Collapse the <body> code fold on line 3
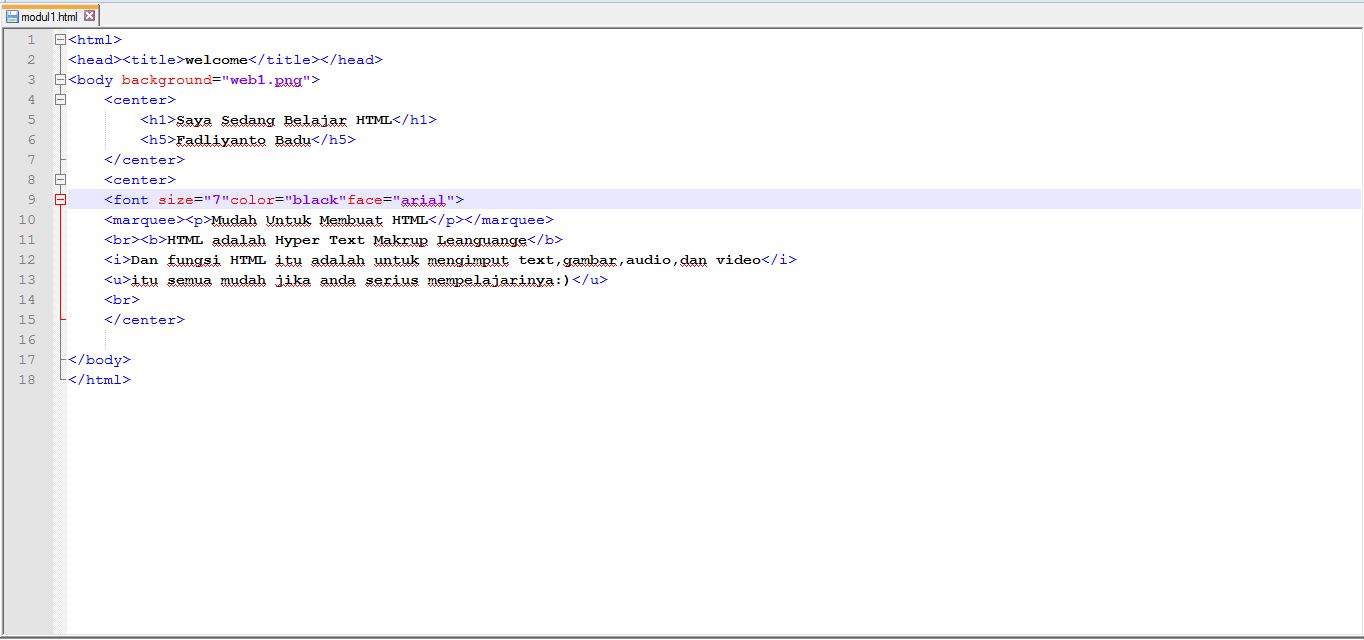This screenshot has width=1364, height=640. pos(60,79)
